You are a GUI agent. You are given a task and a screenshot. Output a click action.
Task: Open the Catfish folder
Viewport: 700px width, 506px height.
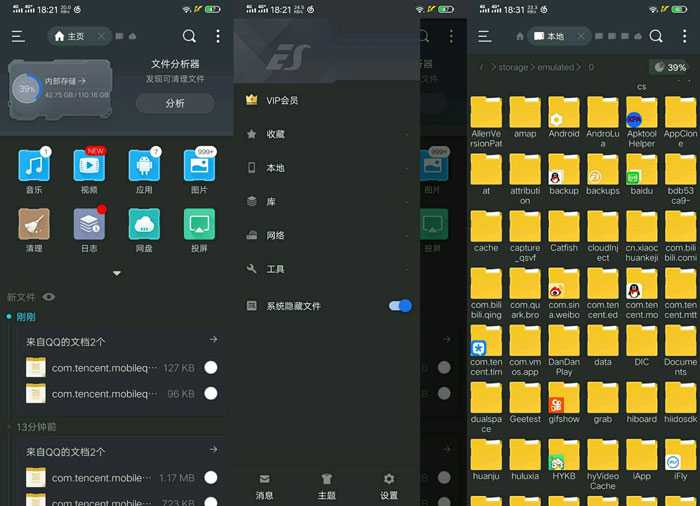(x=564, y=232)
